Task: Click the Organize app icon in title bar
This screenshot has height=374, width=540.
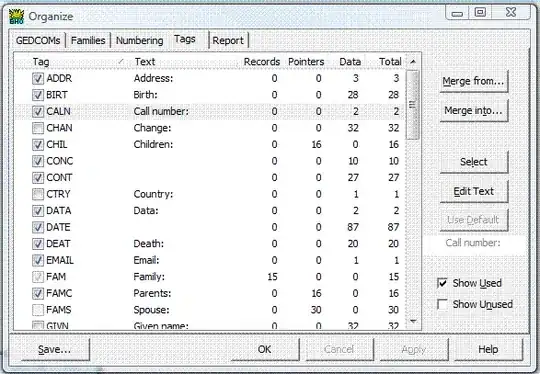Action: (x=16, y=16)
